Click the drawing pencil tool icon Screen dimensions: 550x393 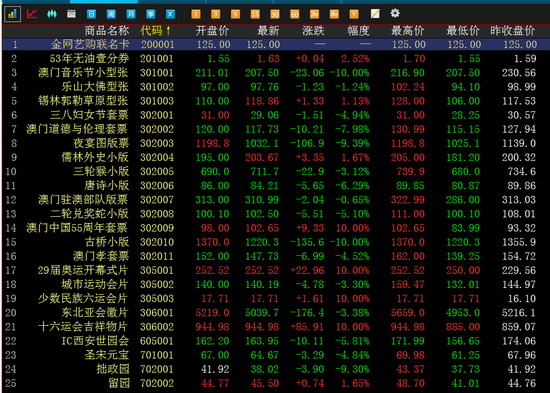(x=375, y=14)
